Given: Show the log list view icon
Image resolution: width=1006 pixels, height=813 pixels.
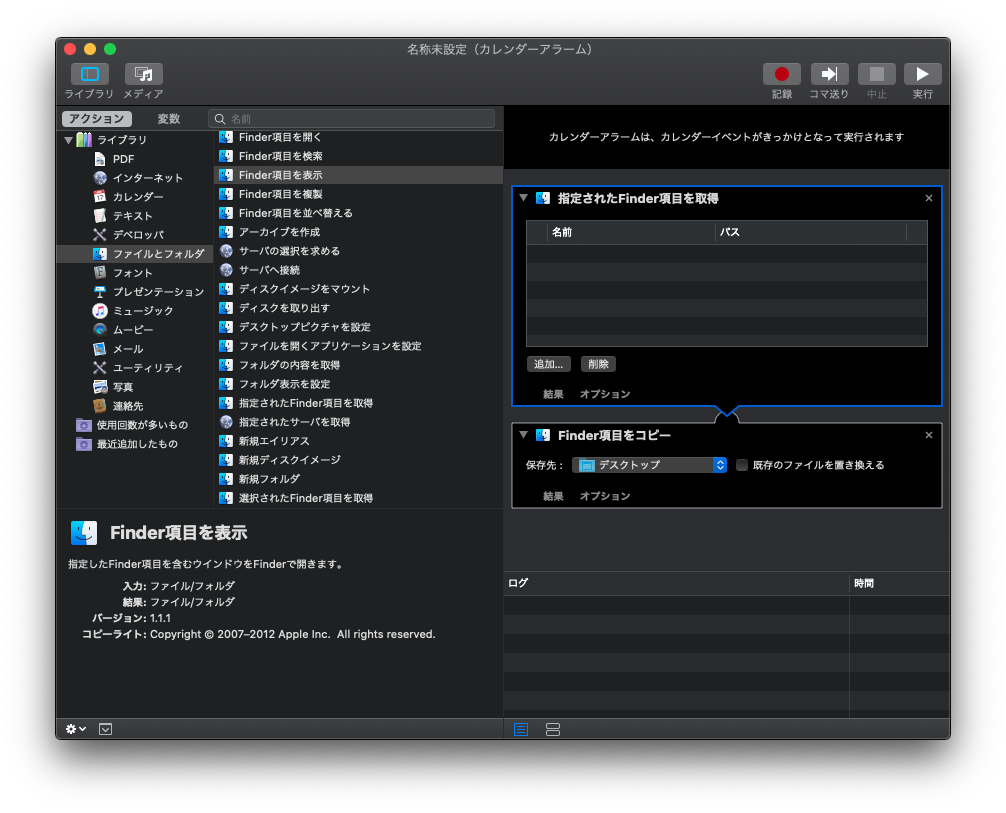Looking at the screenshot, I should point(520,729).
